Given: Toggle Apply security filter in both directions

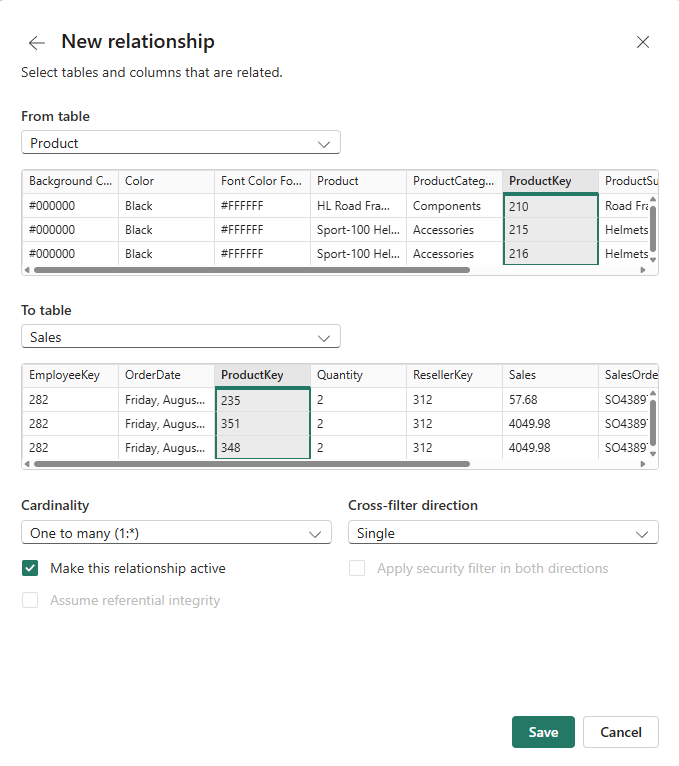Looking at the screenshot, I should [357, 568].
